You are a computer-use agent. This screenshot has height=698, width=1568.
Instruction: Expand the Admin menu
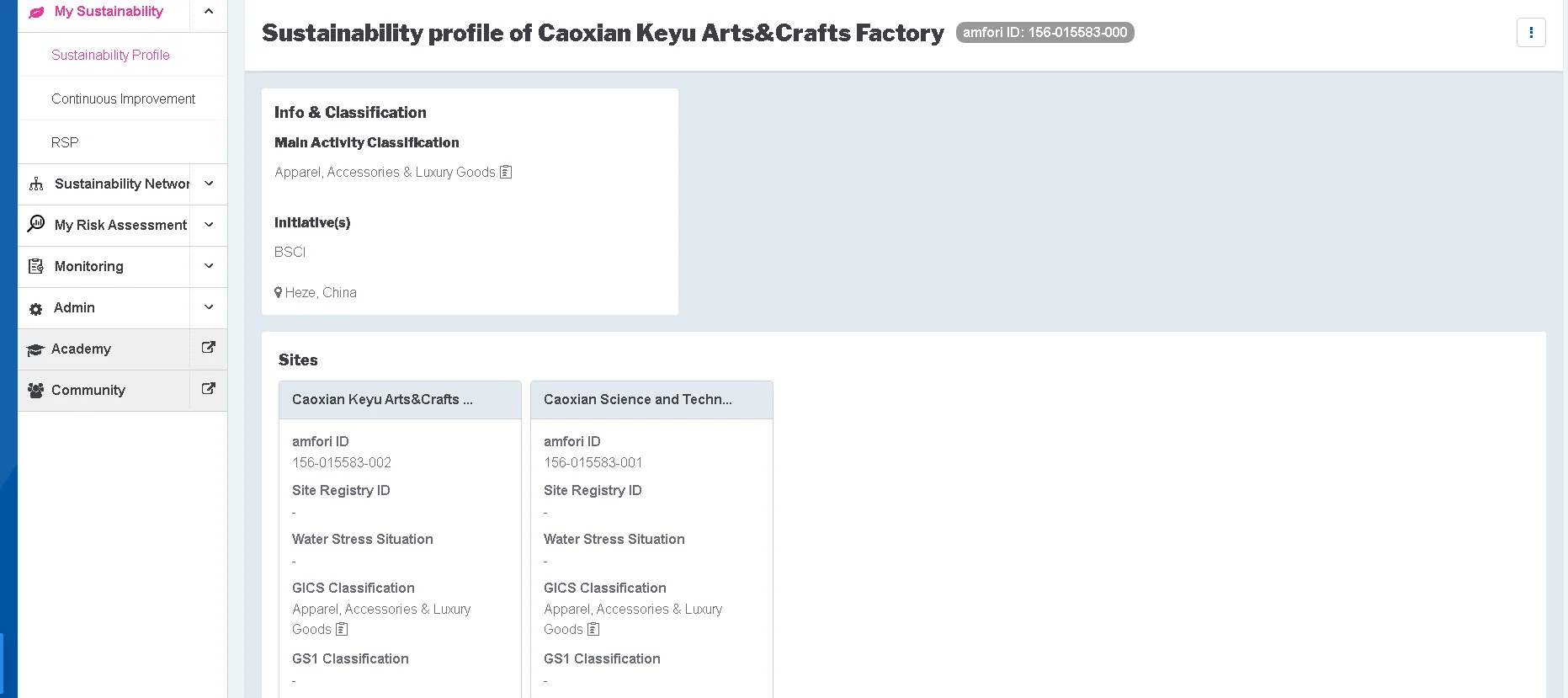[209, 307]
